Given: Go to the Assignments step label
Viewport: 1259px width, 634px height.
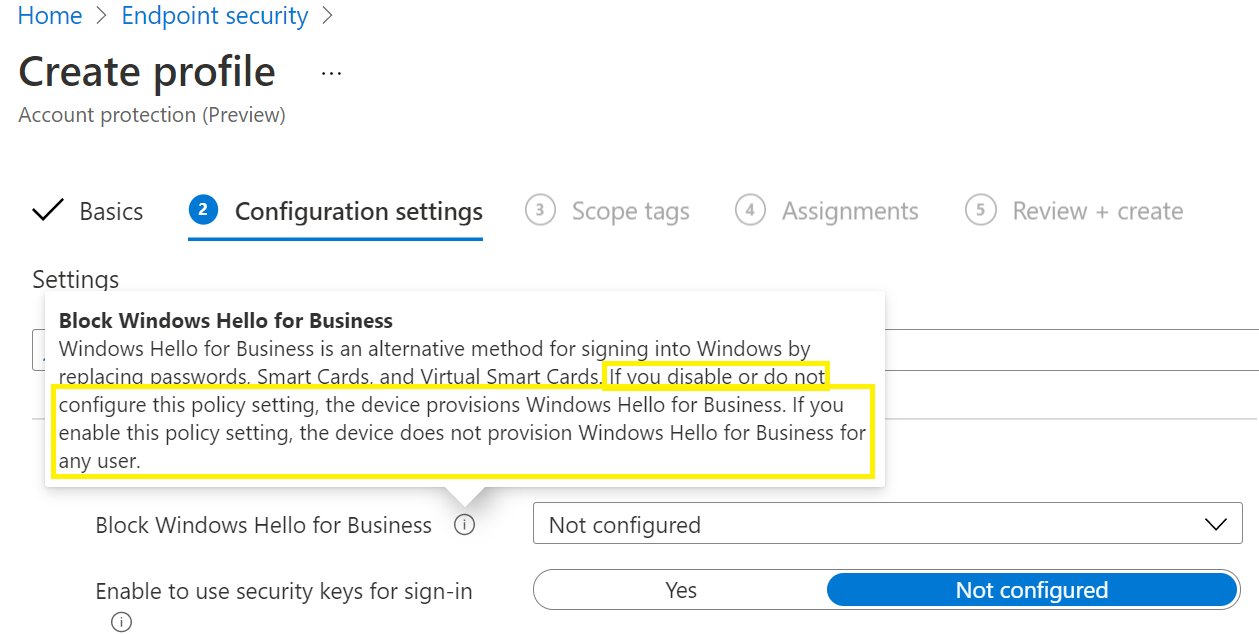Looking at the screenshot, I should pos(849,211).
